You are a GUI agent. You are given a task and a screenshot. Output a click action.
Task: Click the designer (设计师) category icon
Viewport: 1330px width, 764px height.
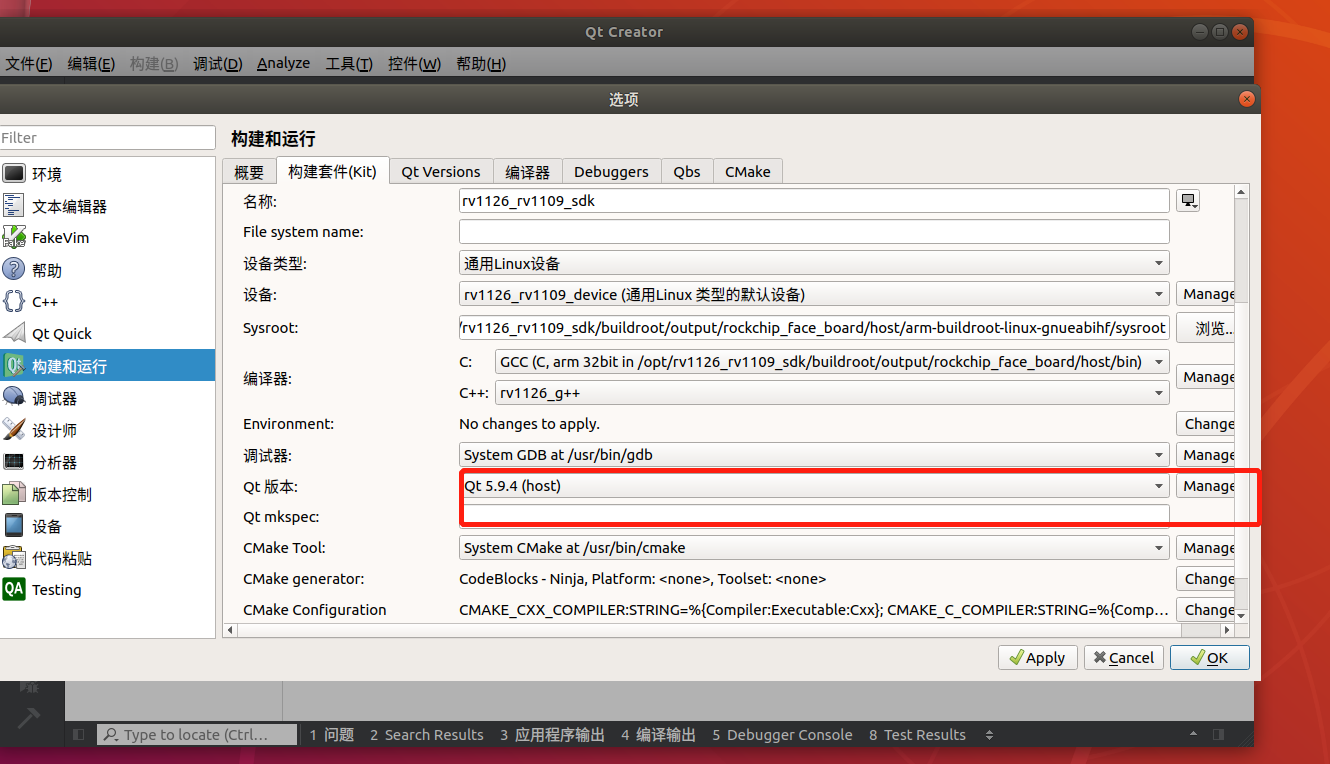[x=14, y=430]
